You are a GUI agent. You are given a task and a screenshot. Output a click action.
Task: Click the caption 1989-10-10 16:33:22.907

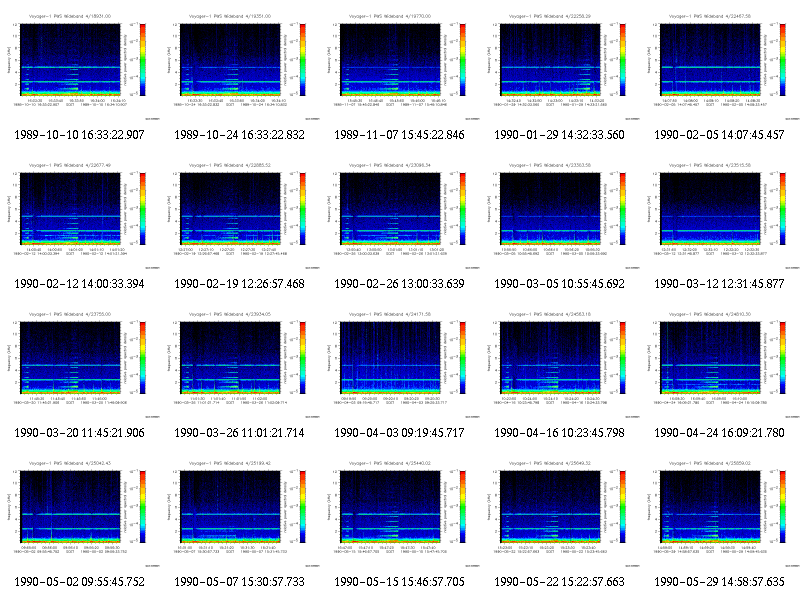79,135
